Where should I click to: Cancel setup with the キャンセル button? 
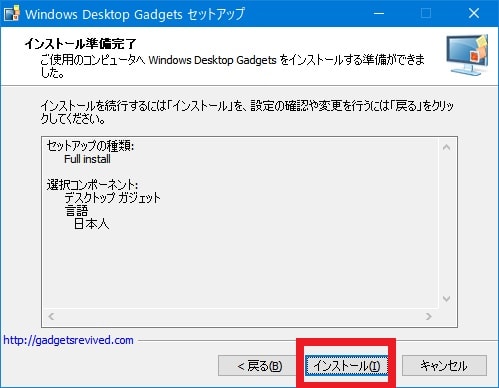444,366
